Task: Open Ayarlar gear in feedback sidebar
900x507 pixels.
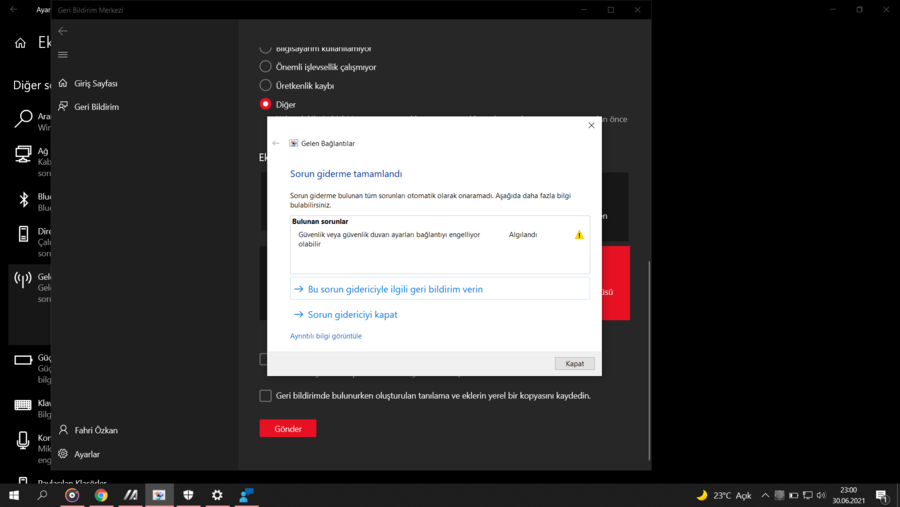Action: [x=64, y=454]
